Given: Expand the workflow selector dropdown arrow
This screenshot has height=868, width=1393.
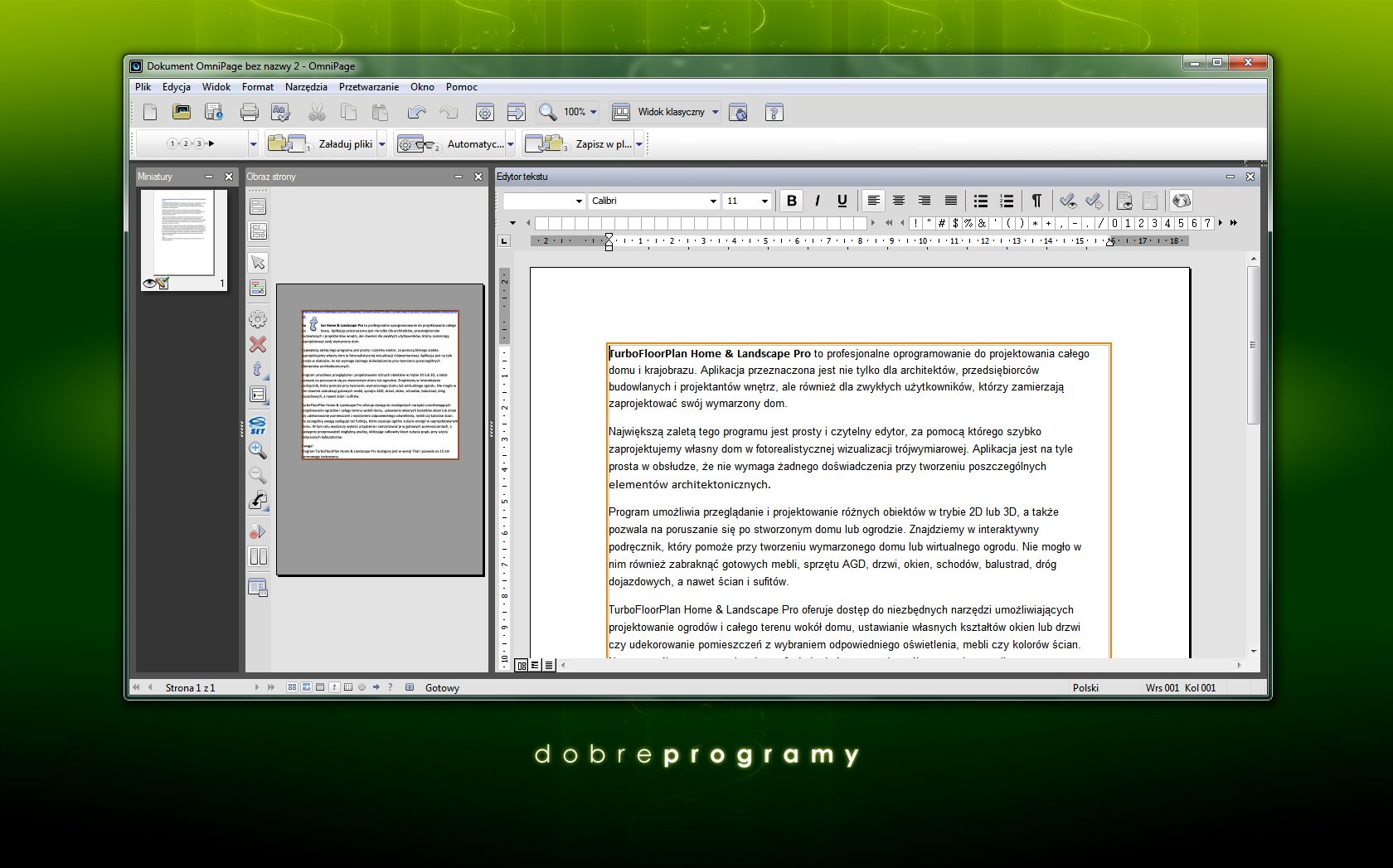Looking at the screenshot, I should point(253,143).
